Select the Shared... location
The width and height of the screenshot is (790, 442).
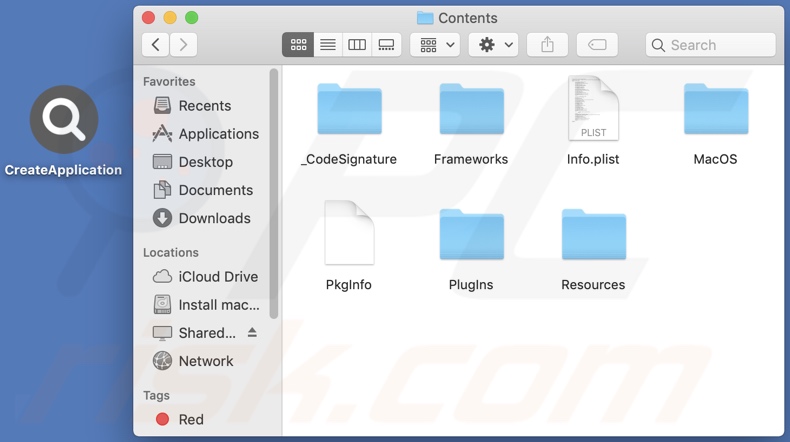tap(194, 333)
